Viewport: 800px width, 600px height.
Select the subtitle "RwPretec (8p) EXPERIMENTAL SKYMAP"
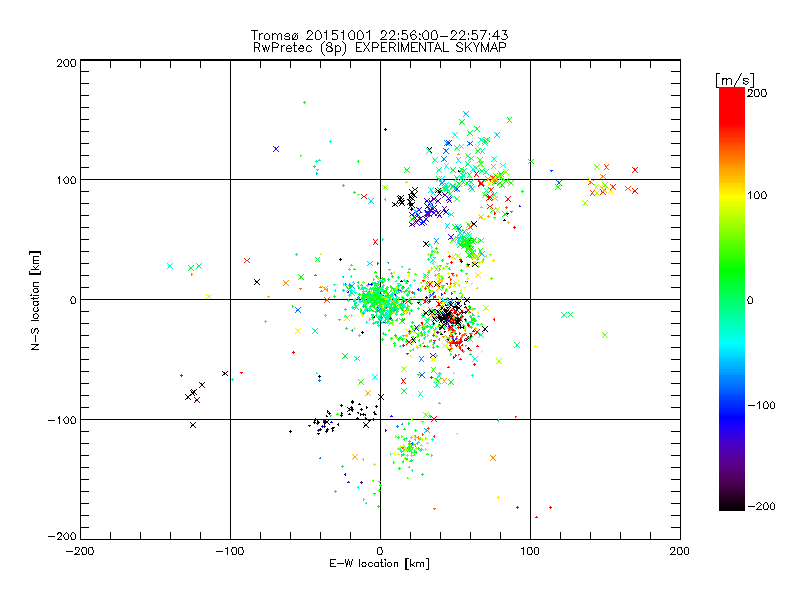[380, 47]
